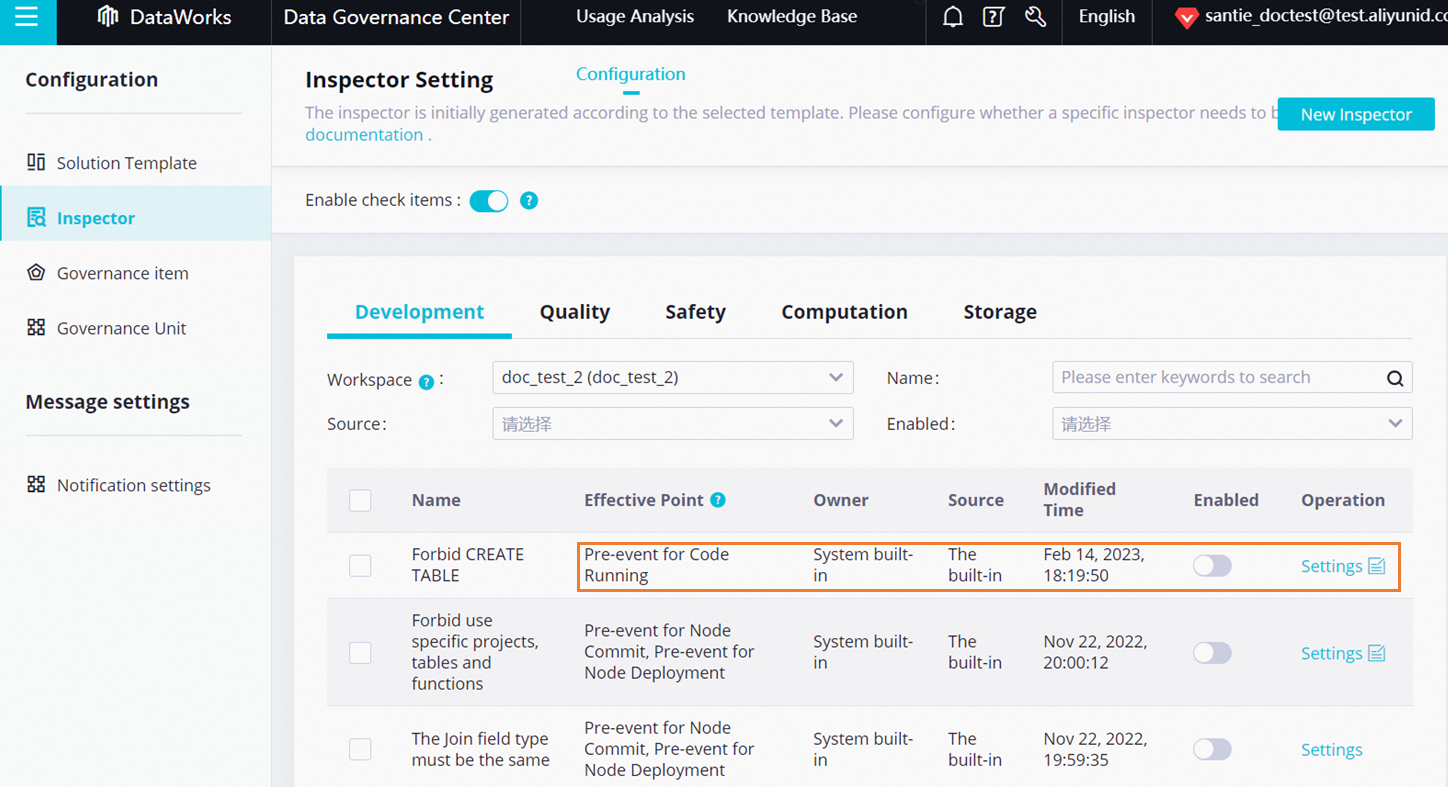Click the Enable check items help icon
This screenshot has width=1448, height=787.
pyautogui.click(x=529, y=201)
